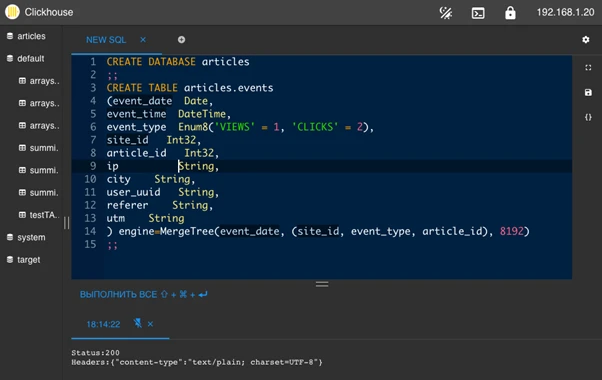Image resolution: width=602 pixels, height=380 pixels.
Task: Click the 'city' column name
Action: coord(119,179)
